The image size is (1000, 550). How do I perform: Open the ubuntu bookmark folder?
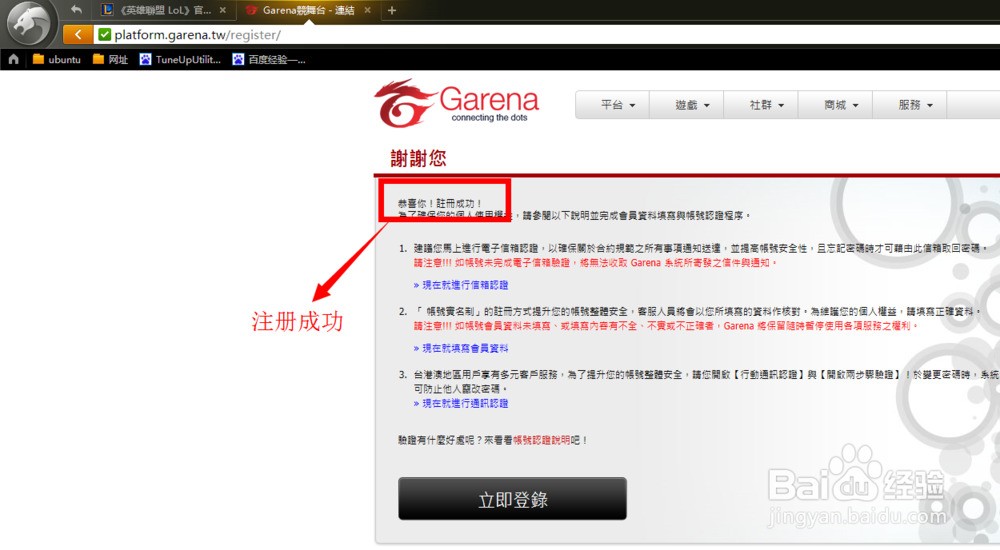tap(57, 59)
